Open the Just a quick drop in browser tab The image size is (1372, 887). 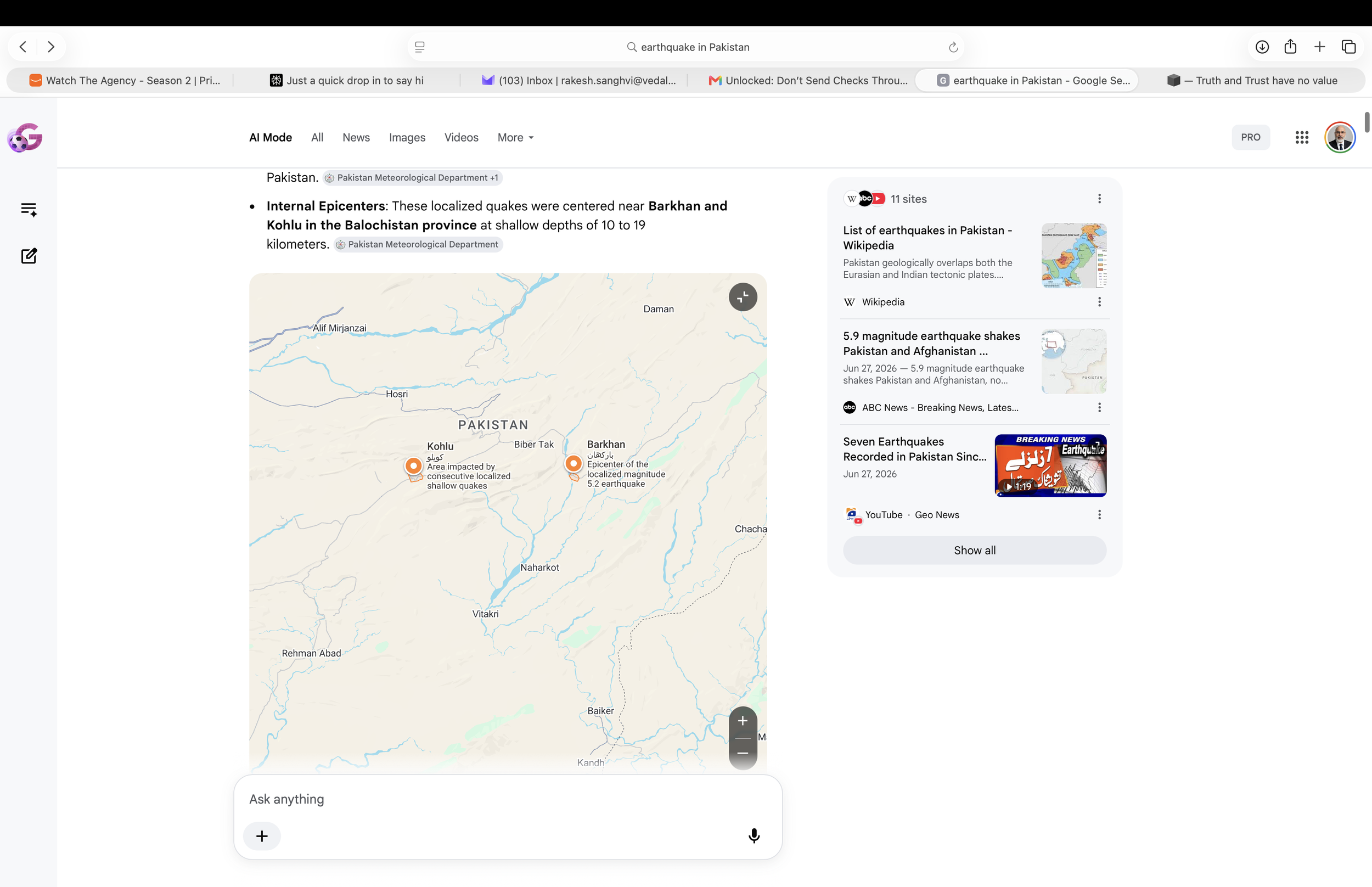pyautogui.click(x=347, y=81)
